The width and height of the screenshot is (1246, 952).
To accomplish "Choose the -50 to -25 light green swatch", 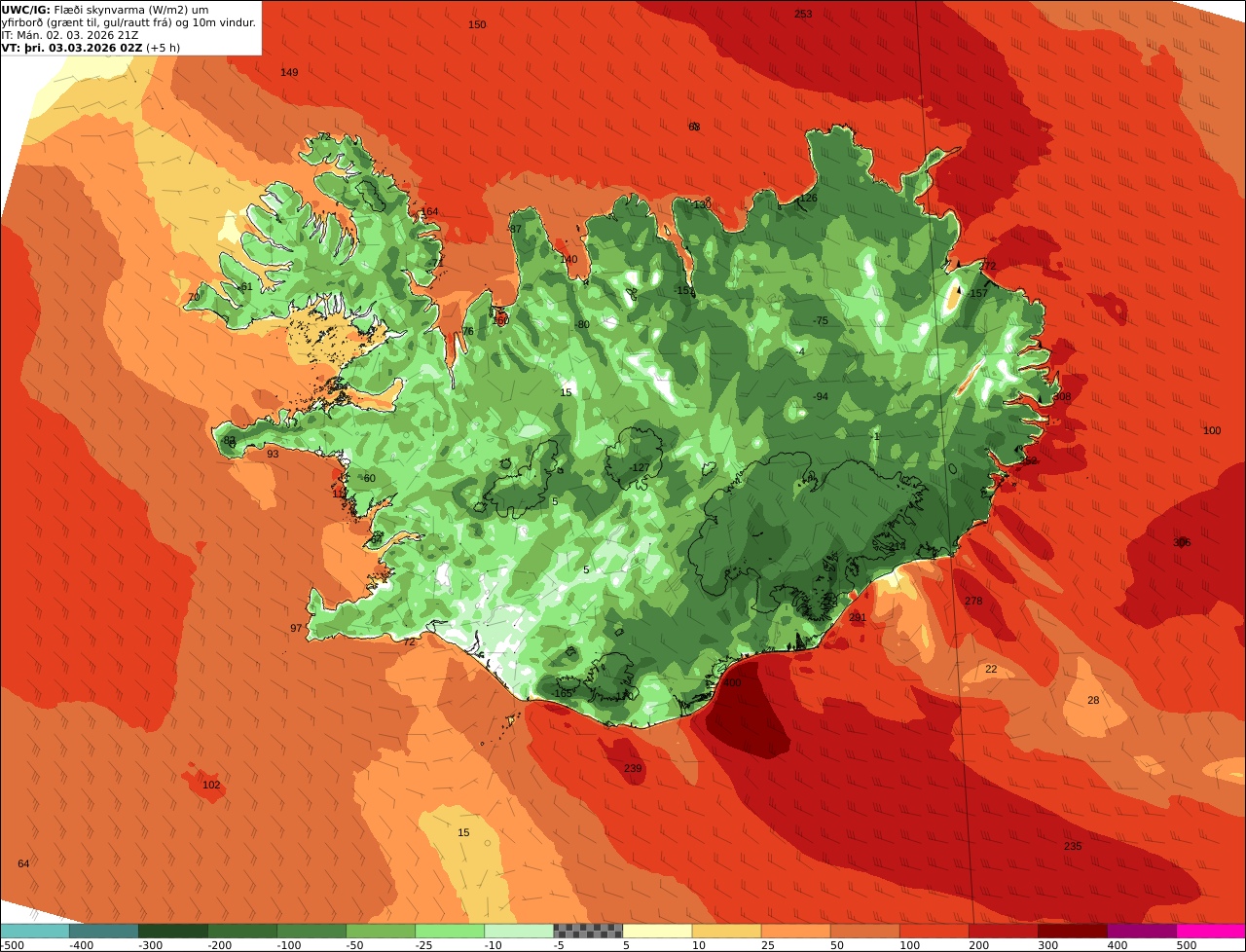I will pos(380,931).
